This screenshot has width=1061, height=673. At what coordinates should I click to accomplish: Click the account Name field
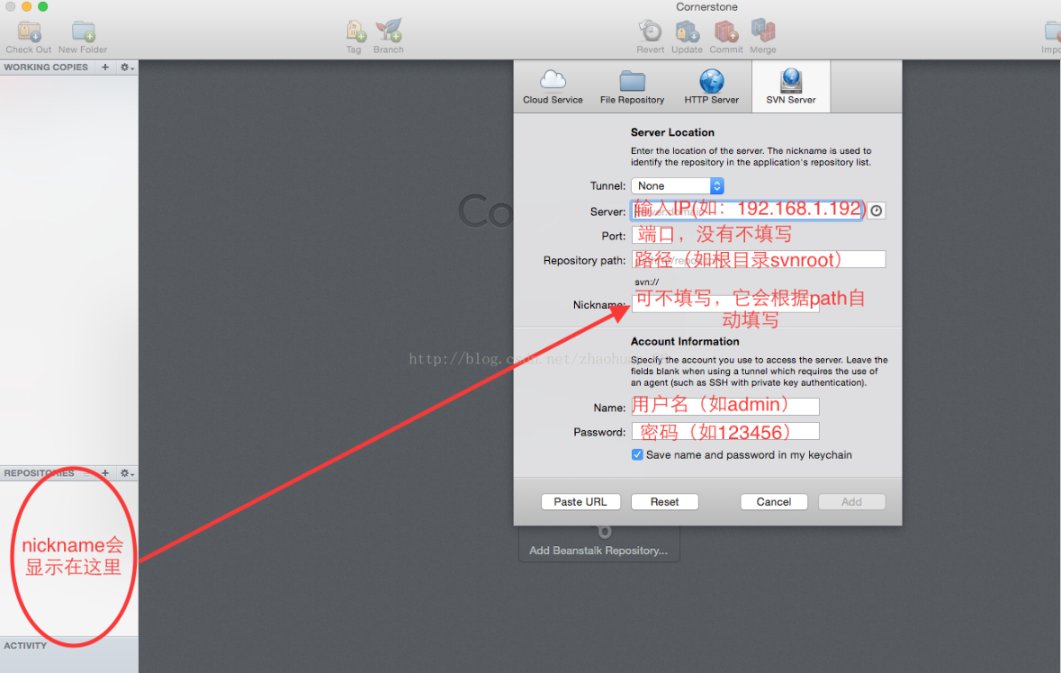click(725, 407)
